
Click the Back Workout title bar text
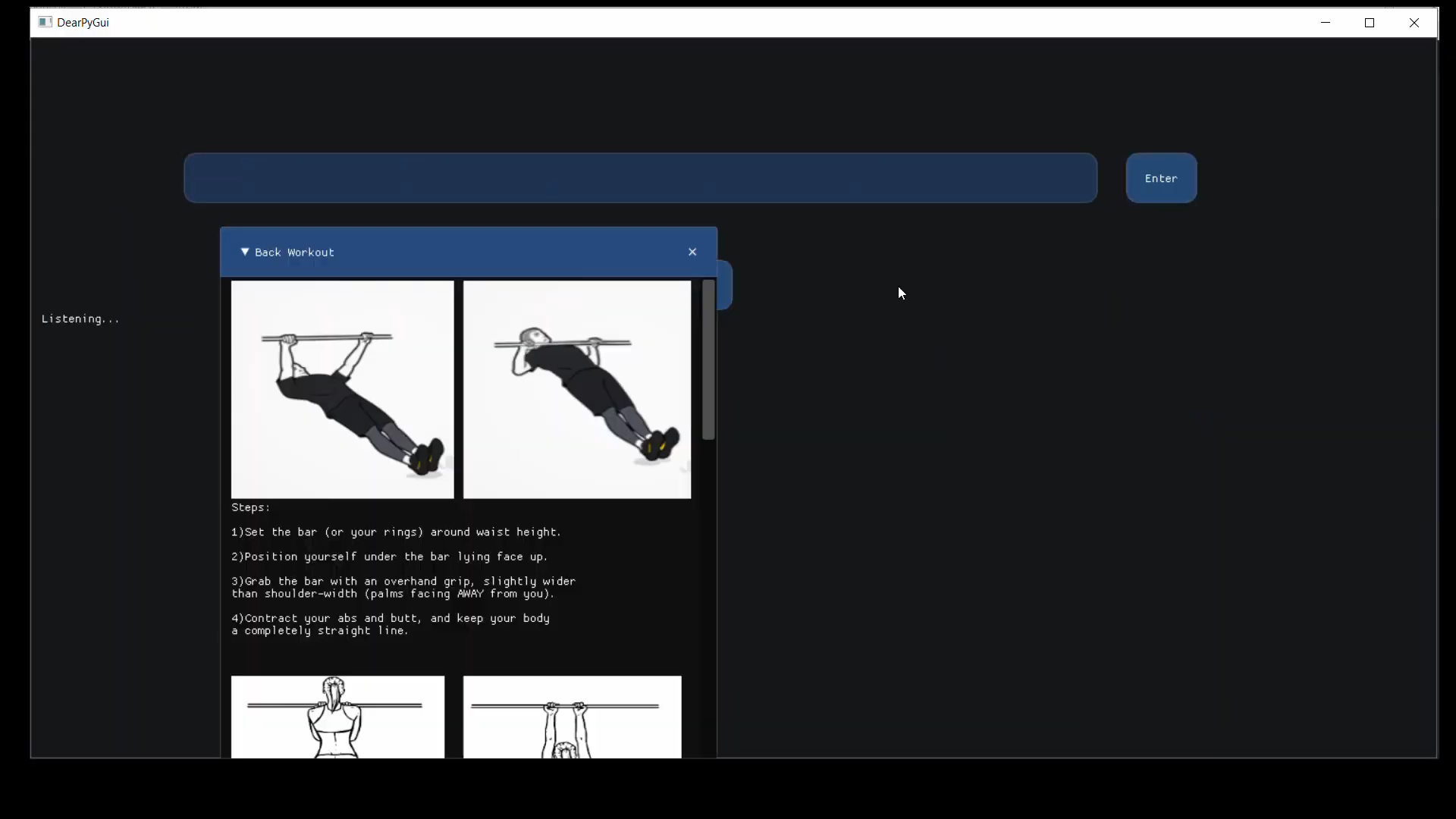(294, 253)
